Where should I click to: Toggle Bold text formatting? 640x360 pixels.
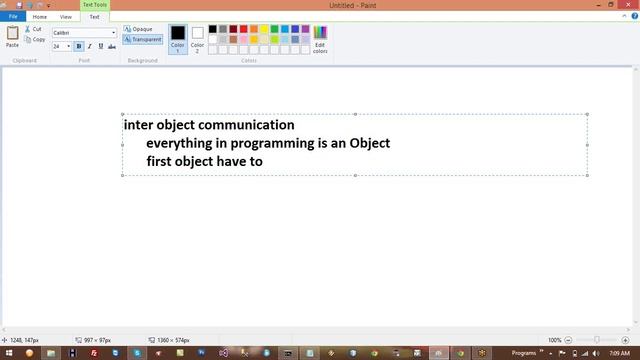click(x=79, y=46)
